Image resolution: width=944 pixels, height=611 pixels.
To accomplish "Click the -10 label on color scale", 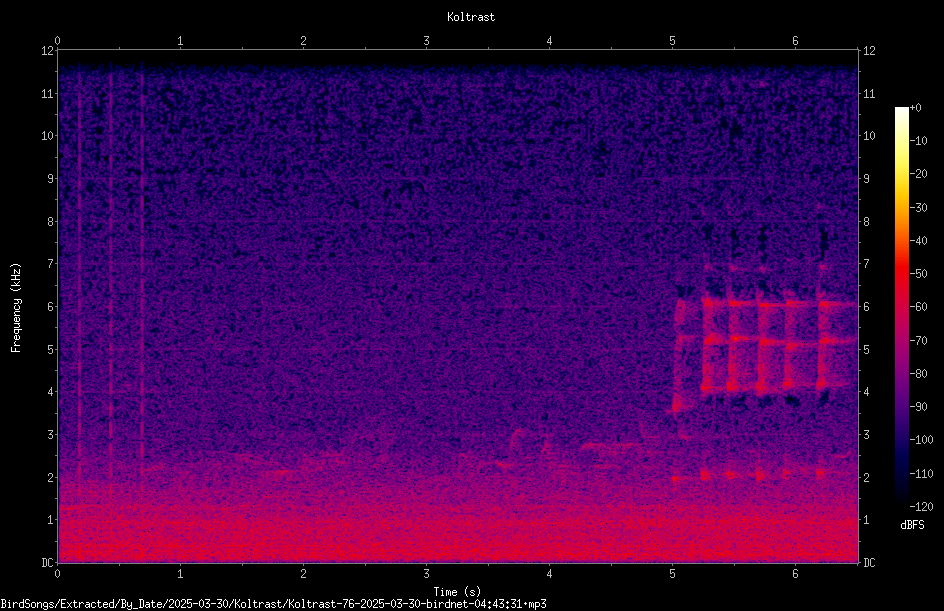I will 919,141.
